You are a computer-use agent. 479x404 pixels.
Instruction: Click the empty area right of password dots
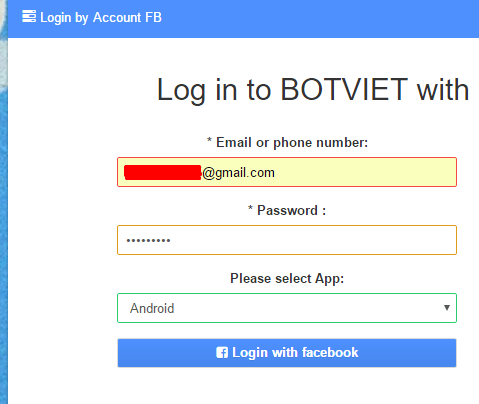[313, 240]
